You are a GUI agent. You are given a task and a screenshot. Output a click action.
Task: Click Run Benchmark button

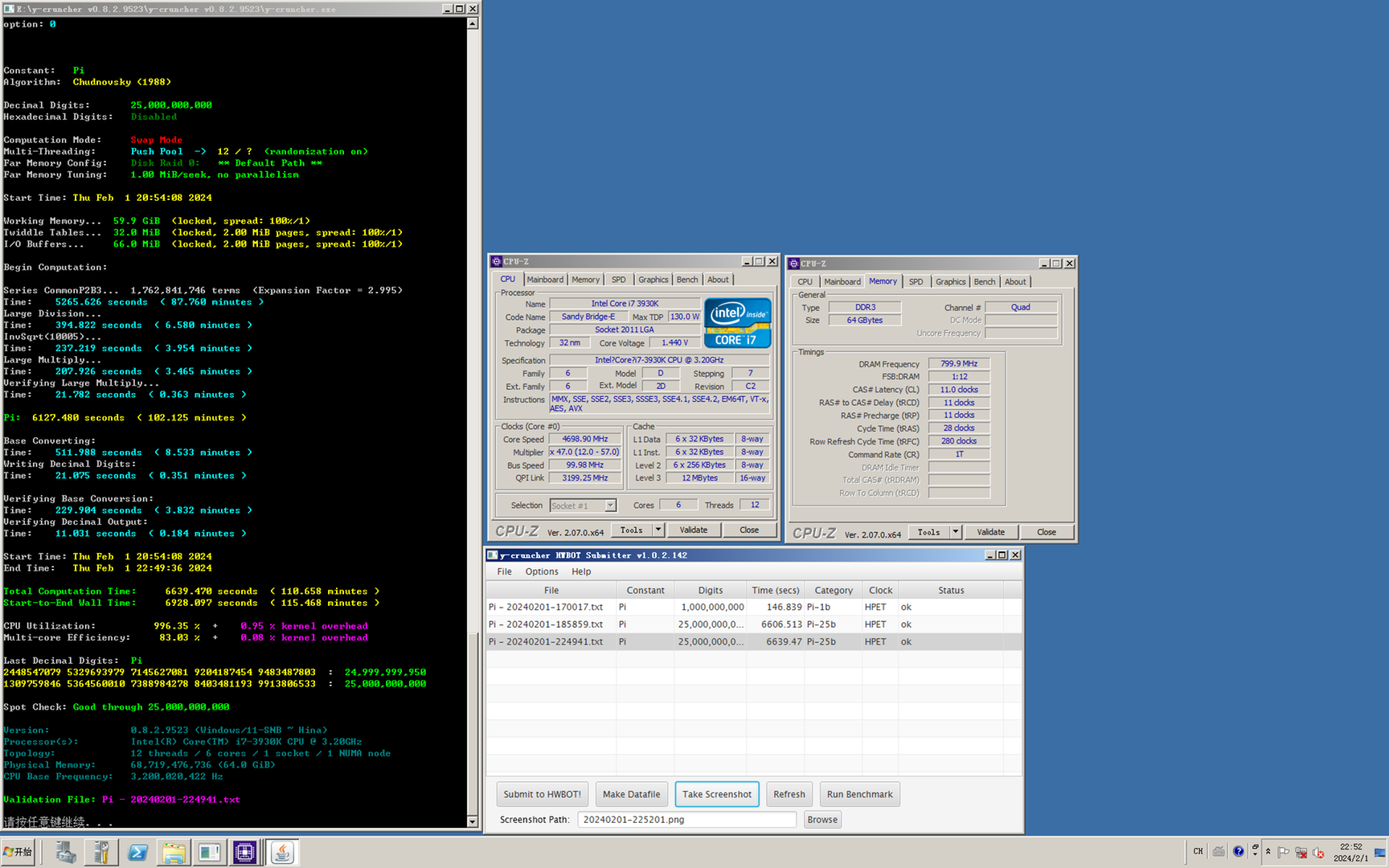860,794
